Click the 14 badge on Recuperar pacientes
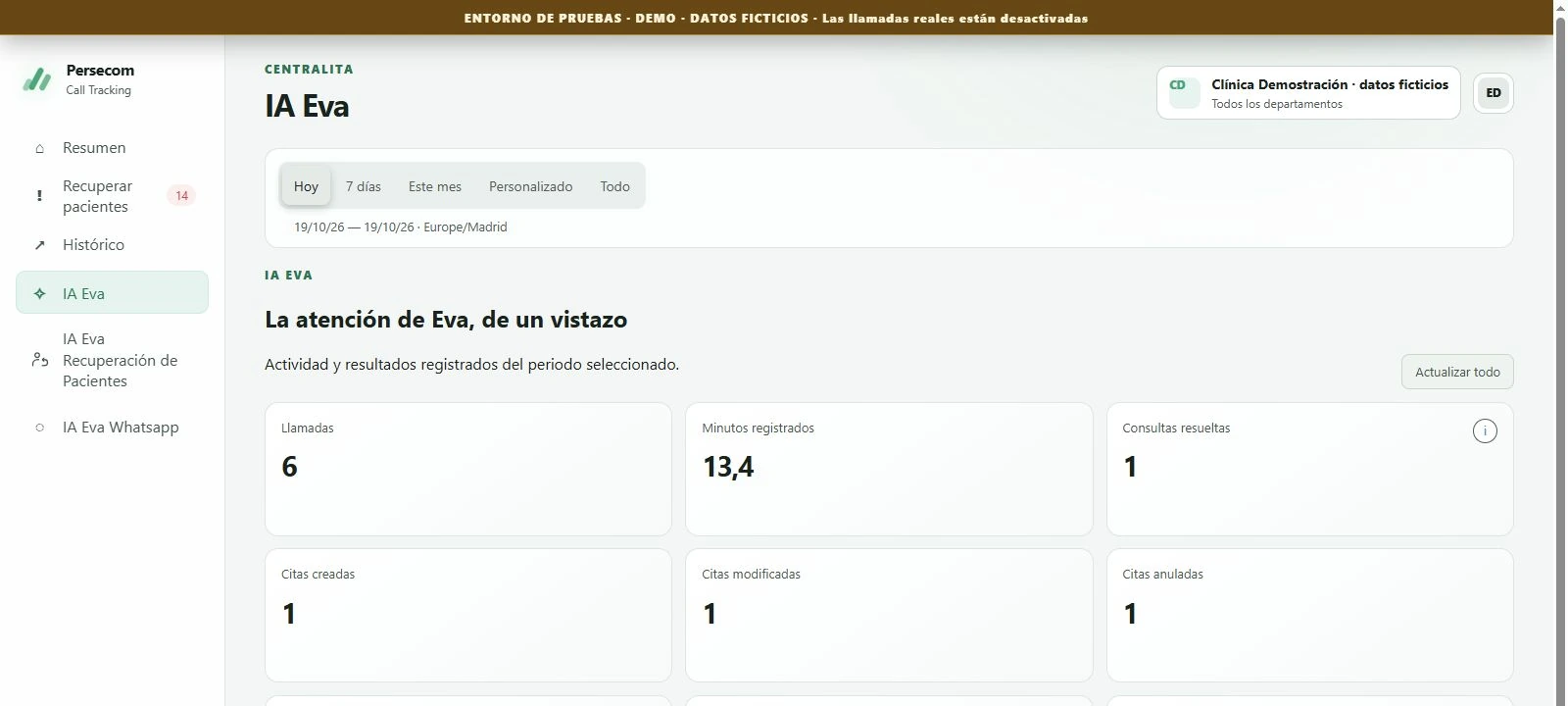Screen dimensions: 1568x706 point(181,195)
